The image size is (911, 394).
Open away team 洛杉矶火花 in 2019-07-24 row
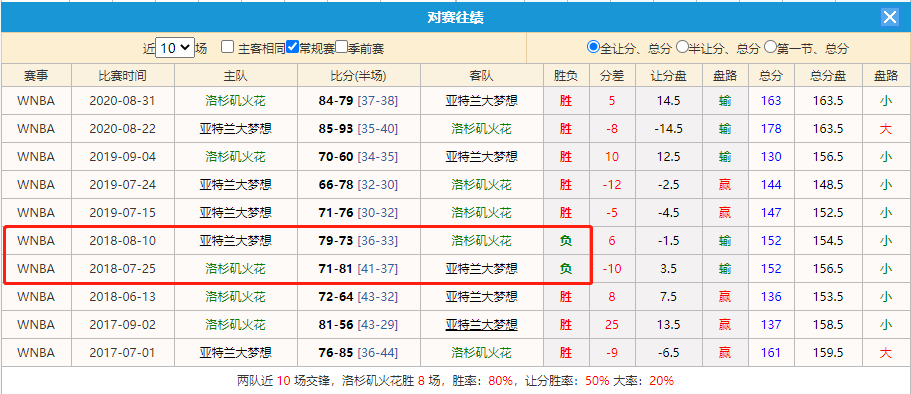[x=482, y=185]
